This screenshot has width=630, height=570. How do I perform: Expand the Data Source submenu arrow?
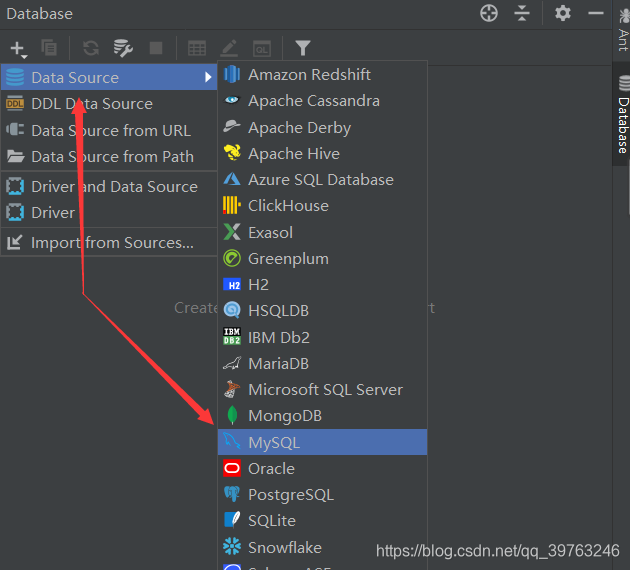pyautogui.click(x=208, y=77)
